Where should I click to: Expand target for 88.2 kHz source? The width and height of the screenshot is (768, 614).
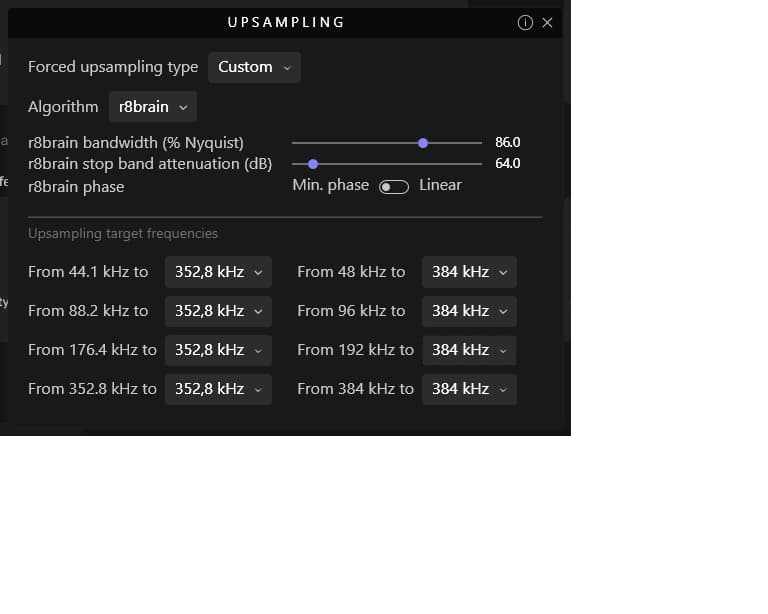coord(218,311)
